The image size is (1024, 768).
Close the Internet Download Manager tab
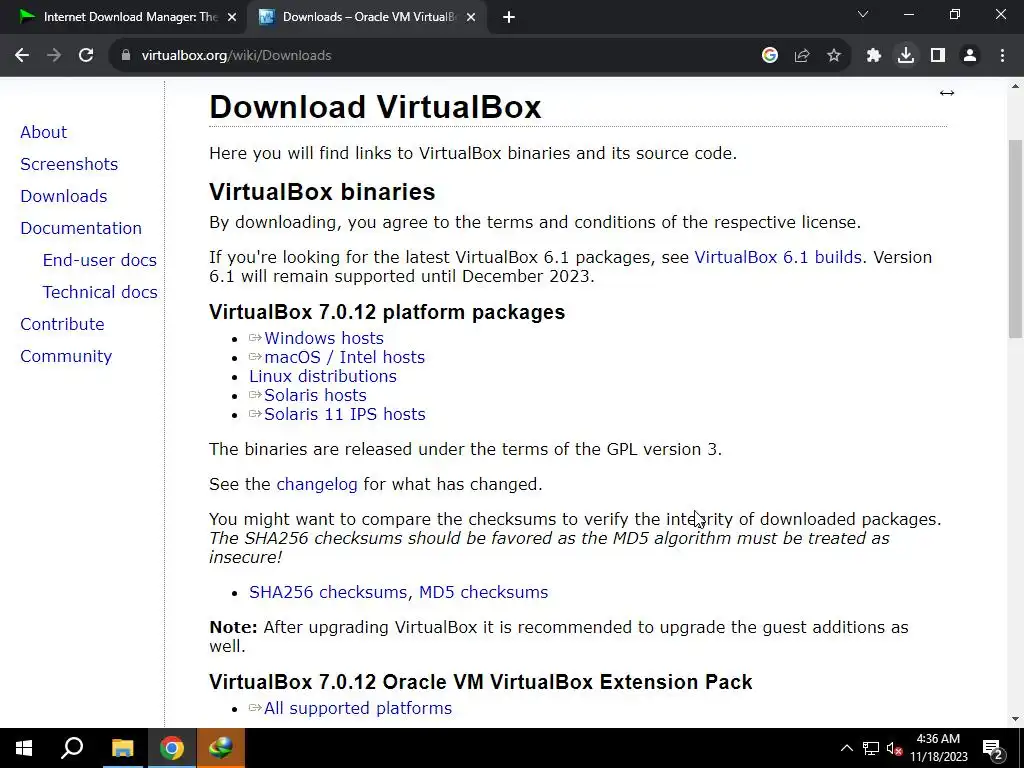(232, 18)
